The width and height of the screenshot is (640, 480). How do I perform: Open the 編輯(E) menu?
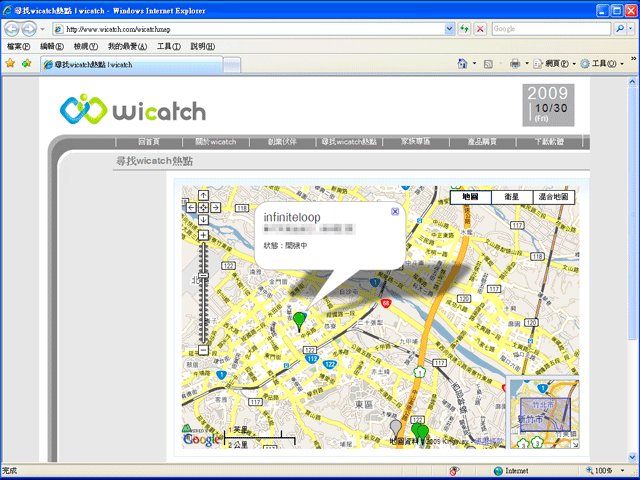[52, 47]
